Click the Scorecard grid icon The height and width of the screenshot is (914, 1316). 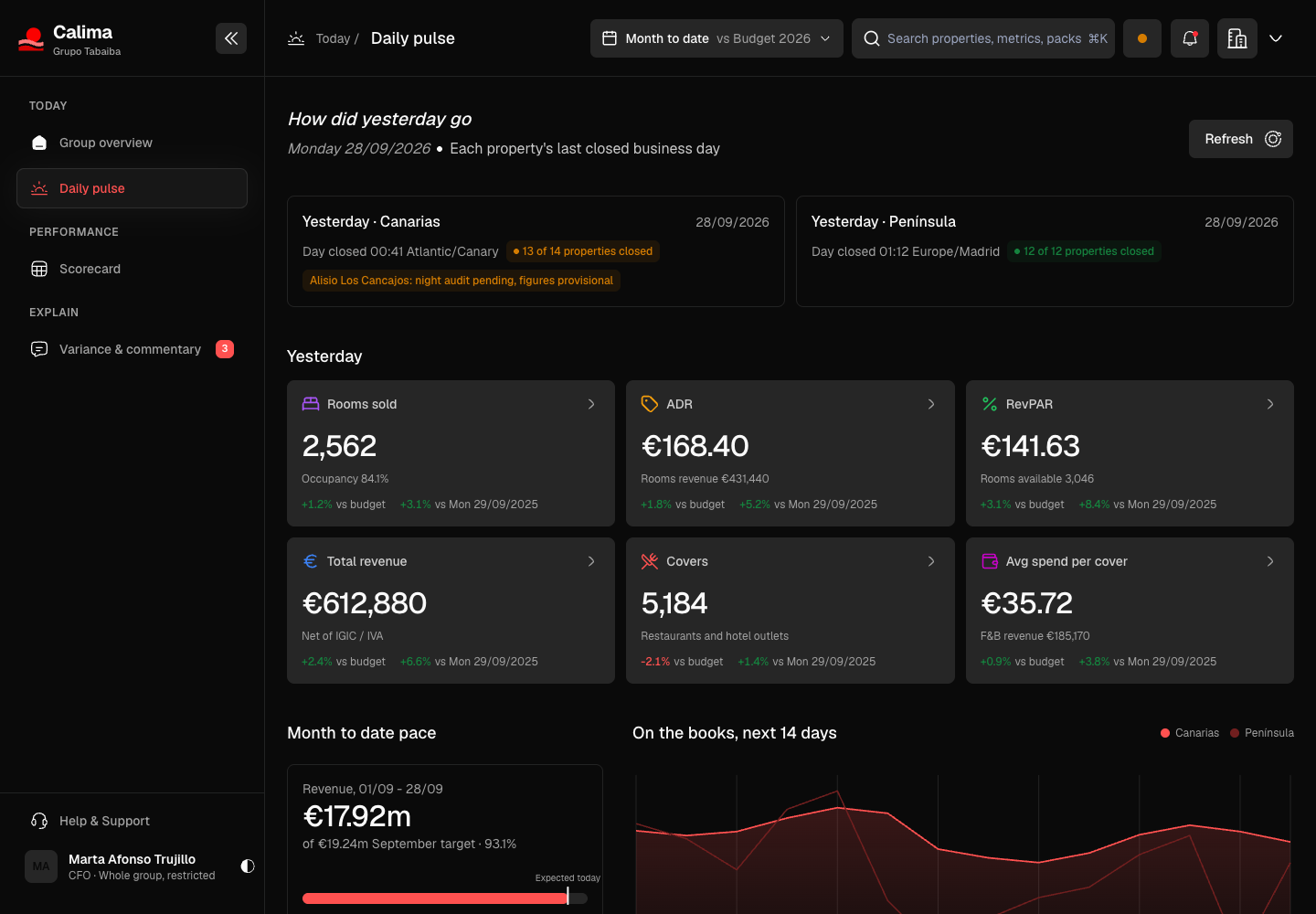(39, 269)
